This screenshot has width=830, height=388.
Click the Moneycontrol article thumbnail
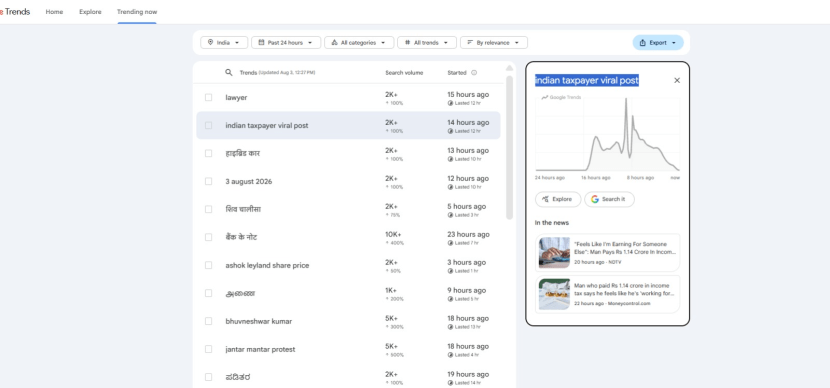point(554,294)
